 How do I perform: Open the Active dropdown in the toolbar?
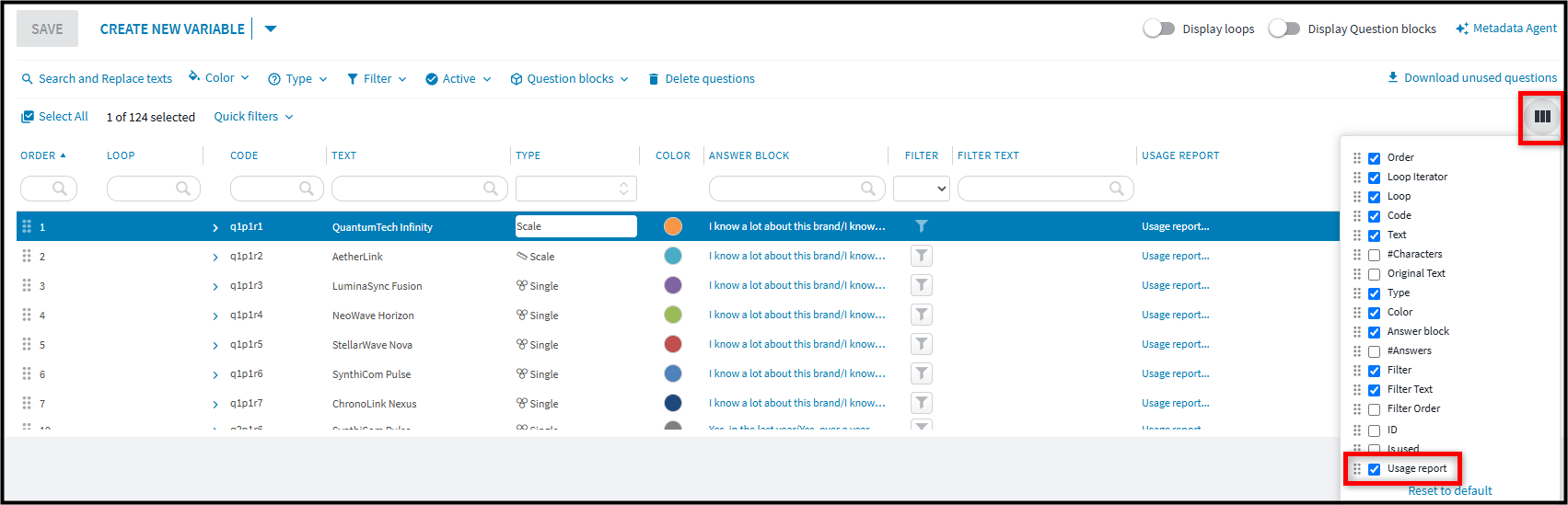pos(459,79)
